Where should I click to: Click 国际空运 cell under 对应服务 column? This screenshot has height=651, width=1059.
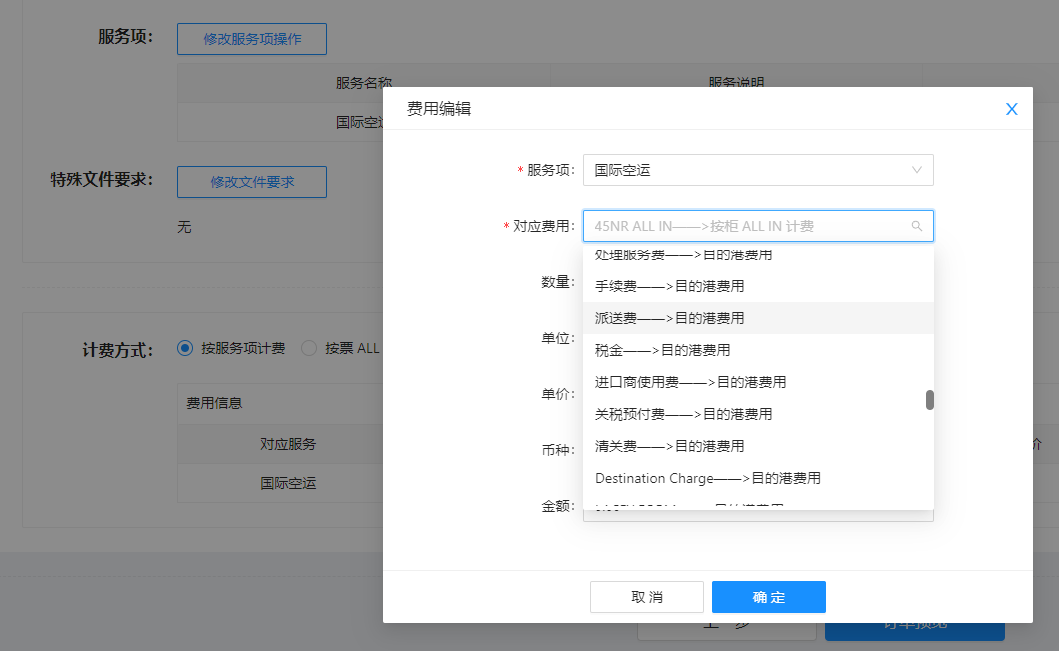288,483
